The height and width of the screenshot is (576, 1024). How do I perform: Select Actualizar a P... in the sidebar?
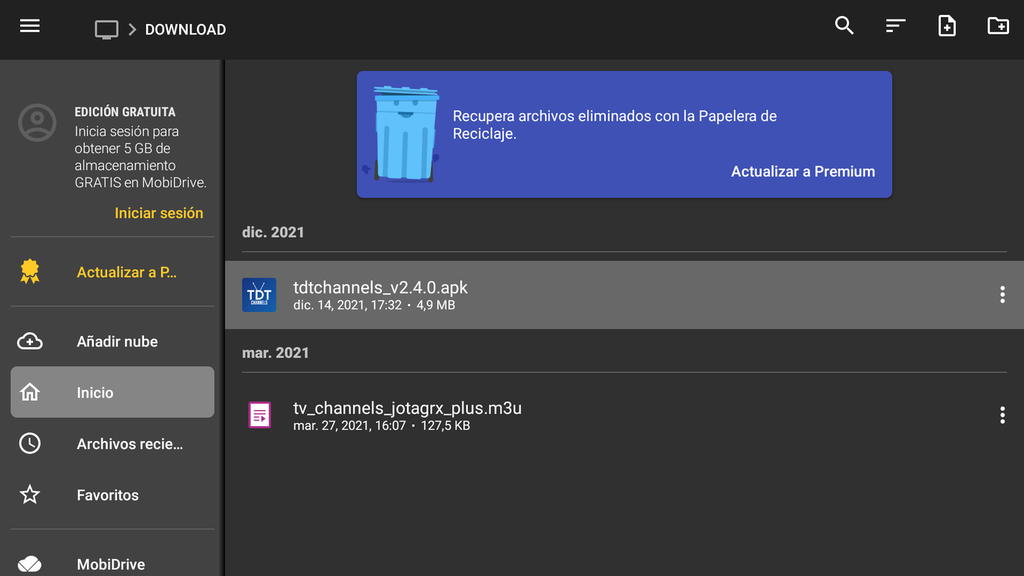(127, 272)
